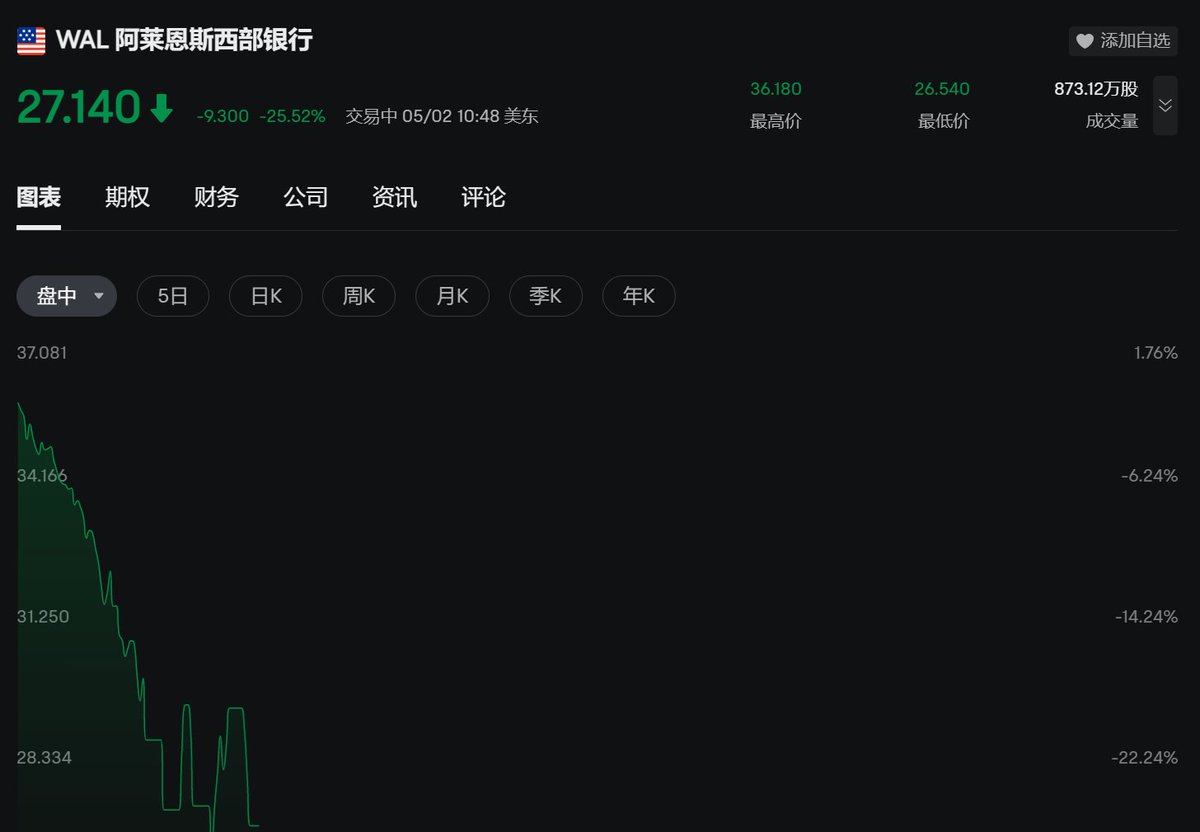Click the -6.24% percent axis label

coord(1150,475)
